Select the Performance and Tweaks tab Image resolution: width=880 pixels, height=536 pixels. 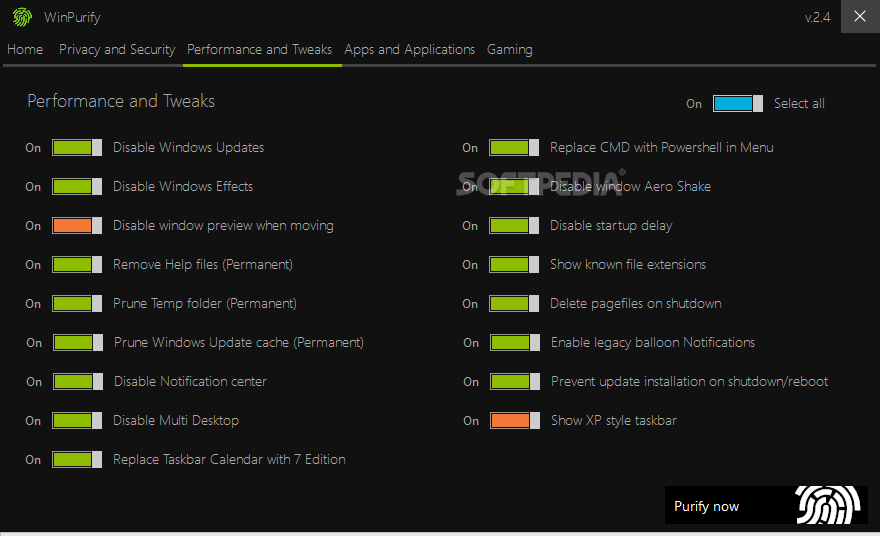point(259,49)
